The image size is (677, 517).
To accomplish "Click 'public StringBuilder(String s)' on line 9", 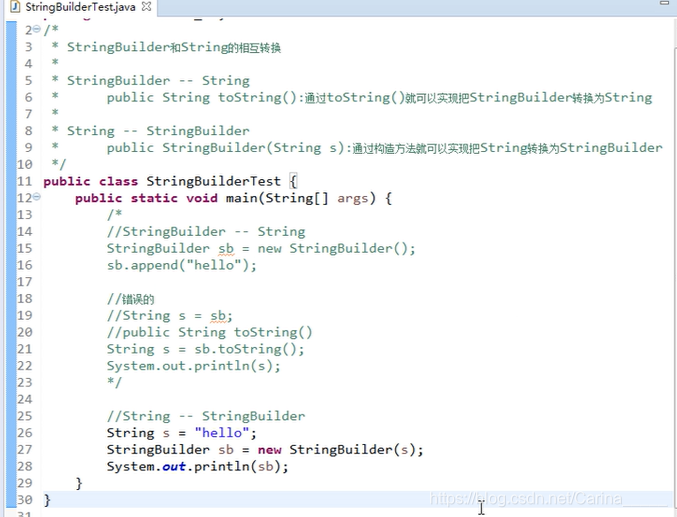I will point(225,148).
